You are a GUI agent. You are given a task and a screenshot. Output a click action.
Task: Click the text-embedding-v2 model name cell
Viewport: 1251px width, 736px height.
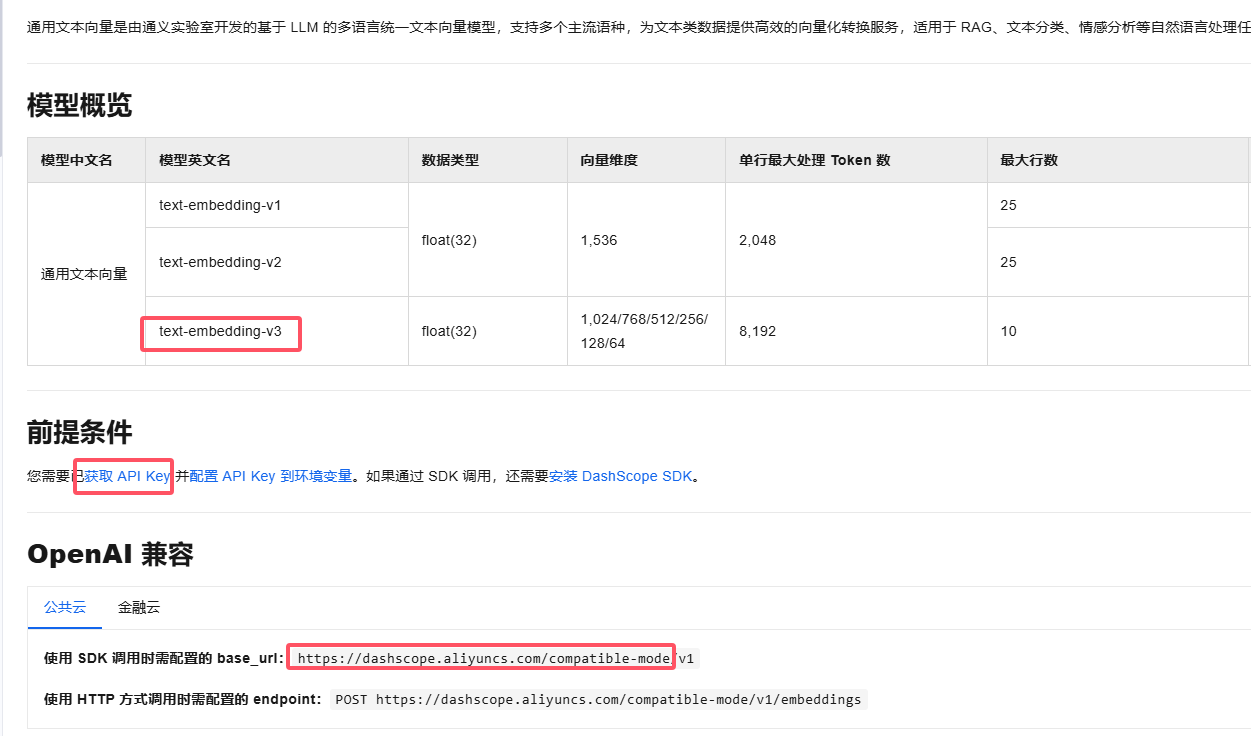coord(220,262)
